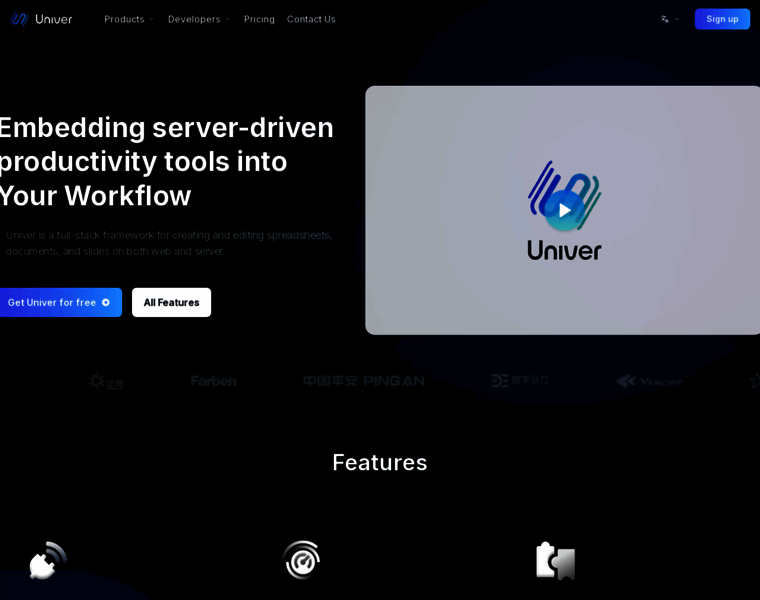Click the Univer video thumbnail logo text
Viewport: 760px width, 600px height.
point(564,251)
